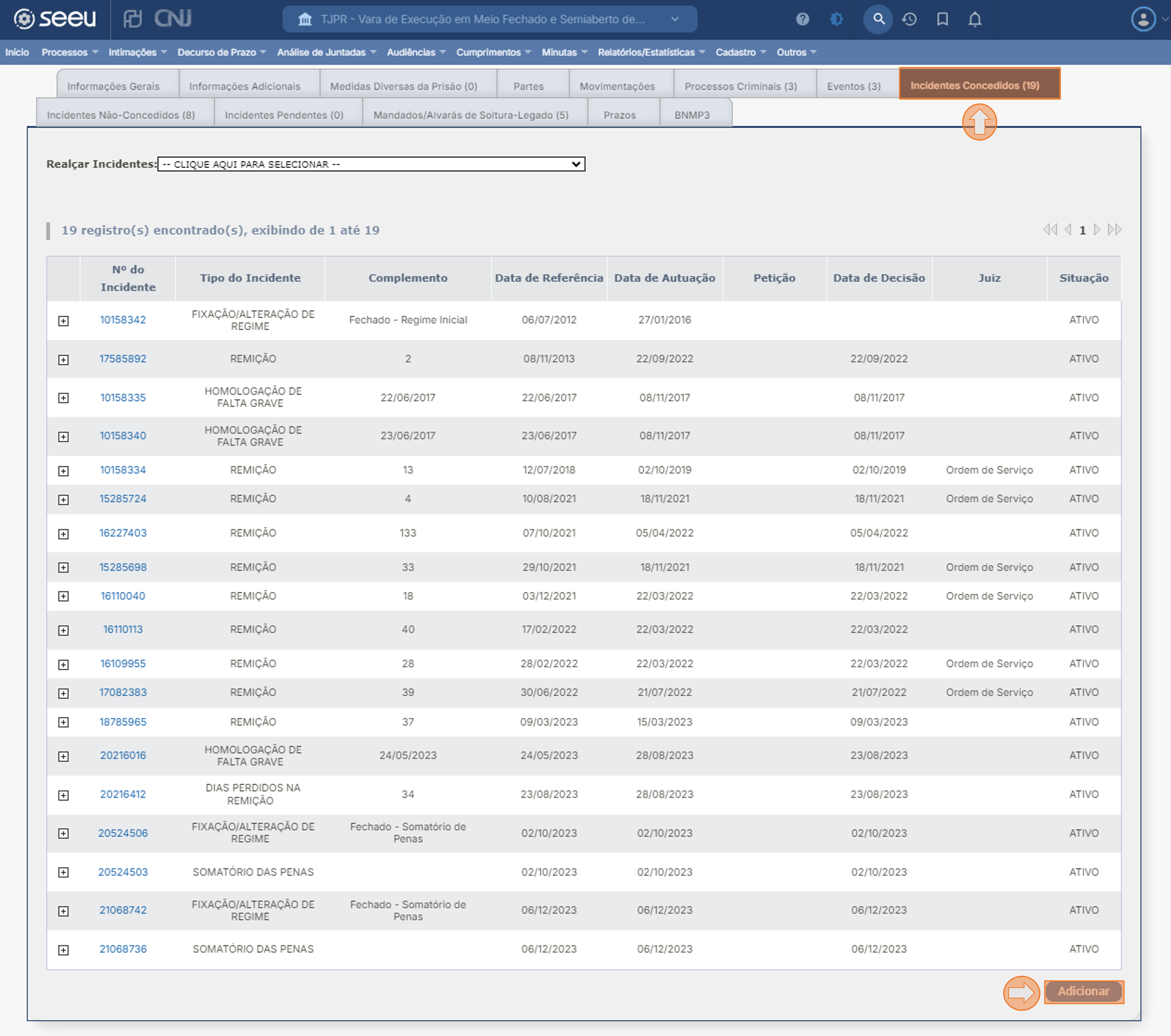The image size is (1171, 1036).
Task: Open the Audiências menu
Action: [x=416, y=52]
